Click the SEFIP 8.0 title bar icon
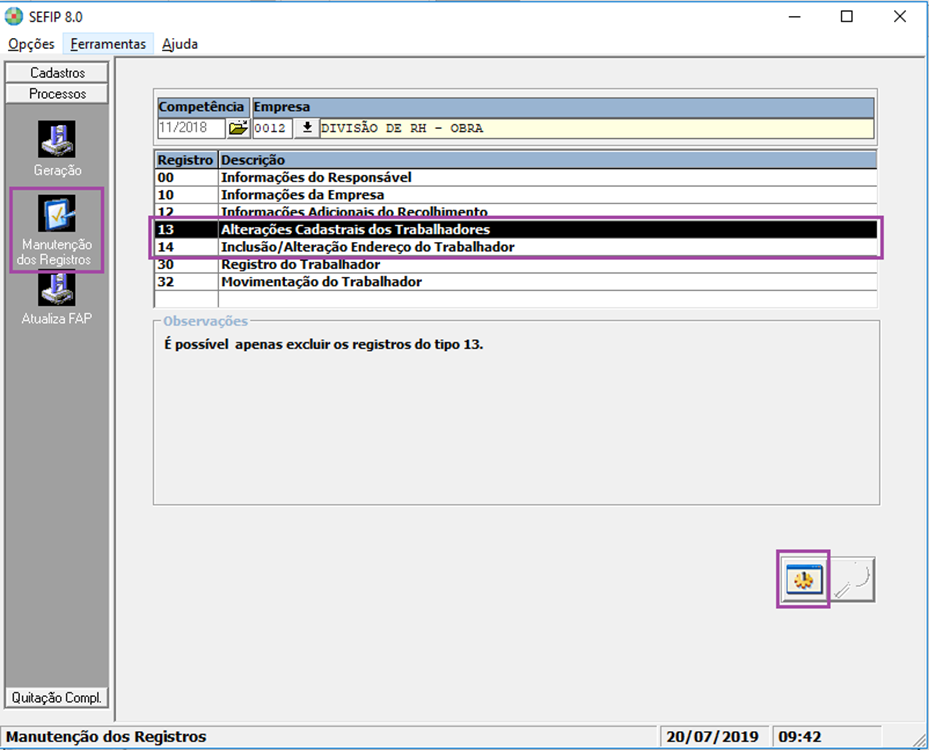The image size is (929, 750). 14,16
